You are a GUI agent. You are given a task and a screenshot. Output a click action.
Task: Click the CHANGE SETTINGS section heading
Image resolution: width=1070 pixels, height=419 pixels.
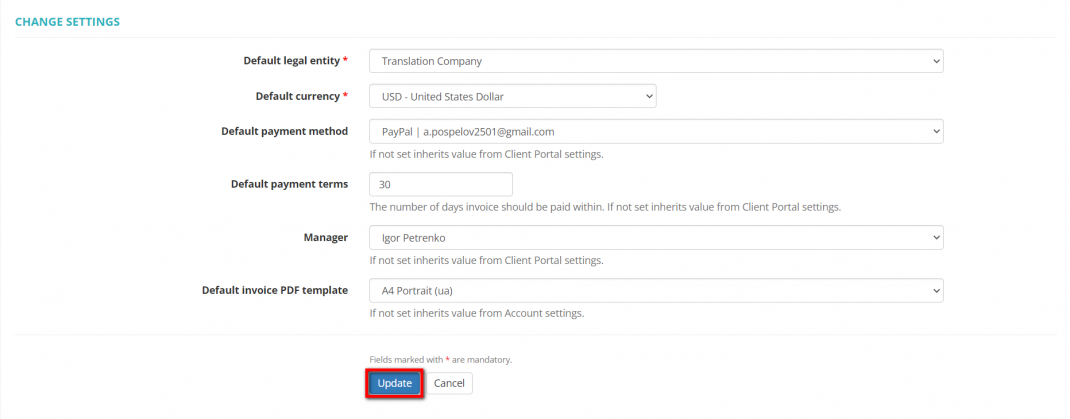[x=67, y=21]
